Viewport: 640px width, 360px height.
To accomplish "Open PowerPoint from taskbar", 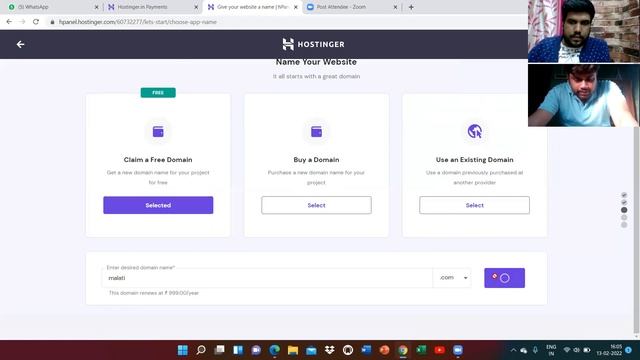I will [x=384, y=350].
